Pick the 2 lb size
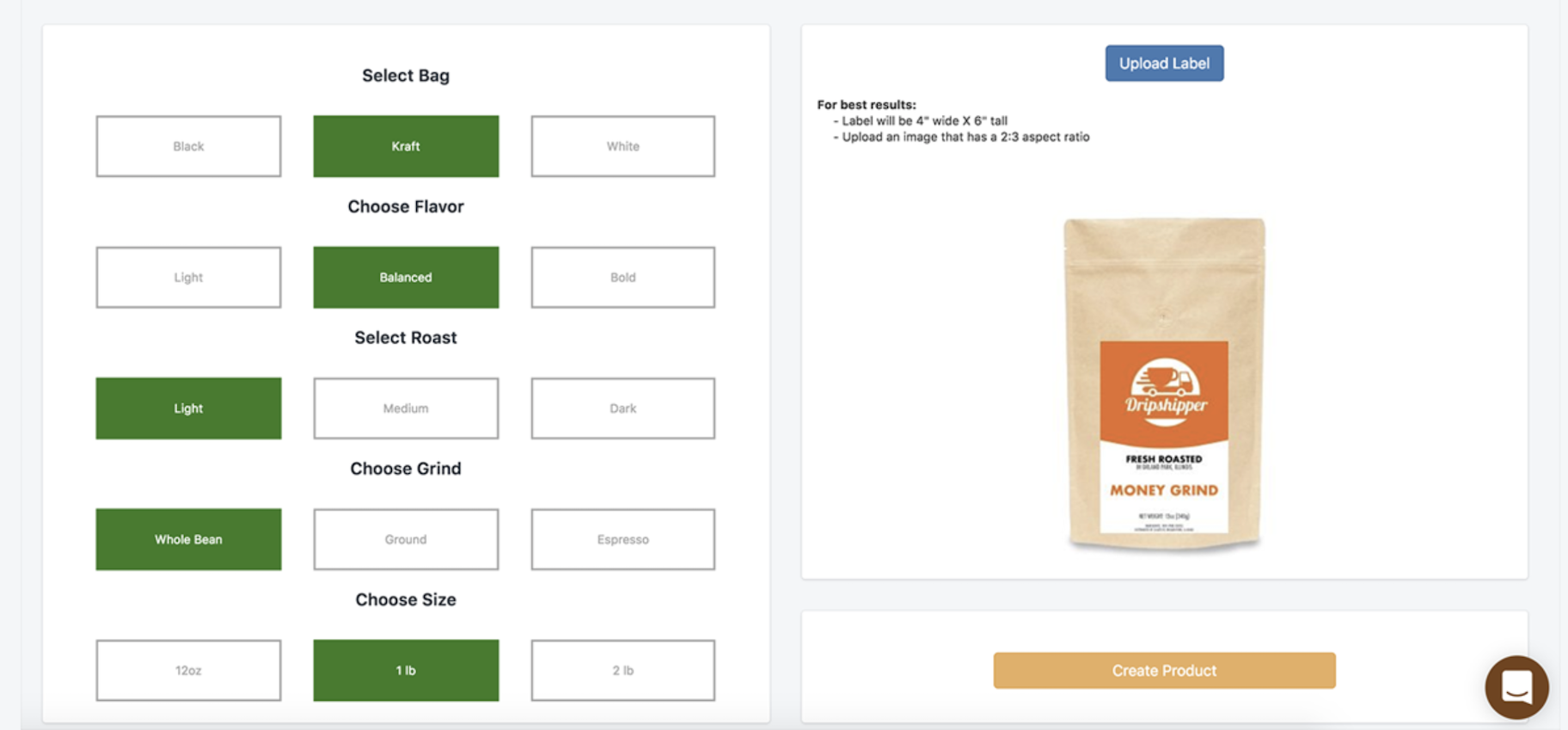The height and width of the screenshot is (730, 1568). (x=622, y=670)
